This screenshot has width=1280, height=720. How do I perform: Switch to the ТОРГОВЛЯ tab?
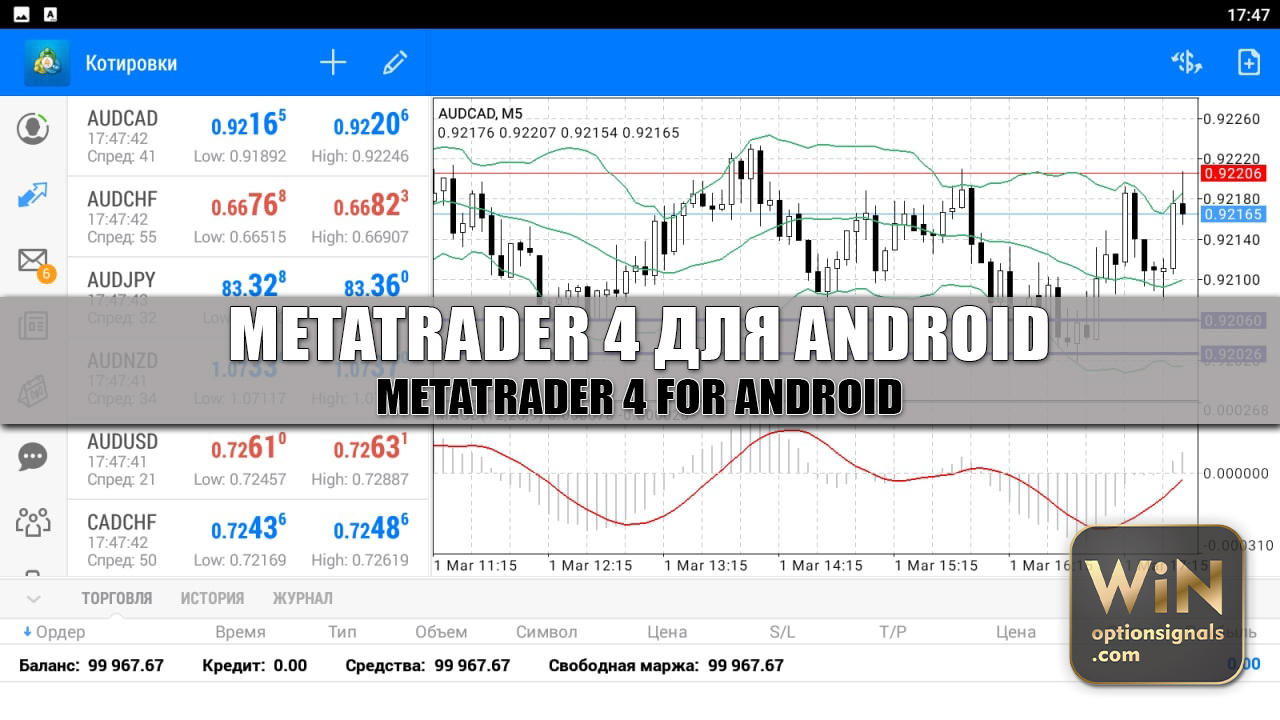[x=117, y=598]
